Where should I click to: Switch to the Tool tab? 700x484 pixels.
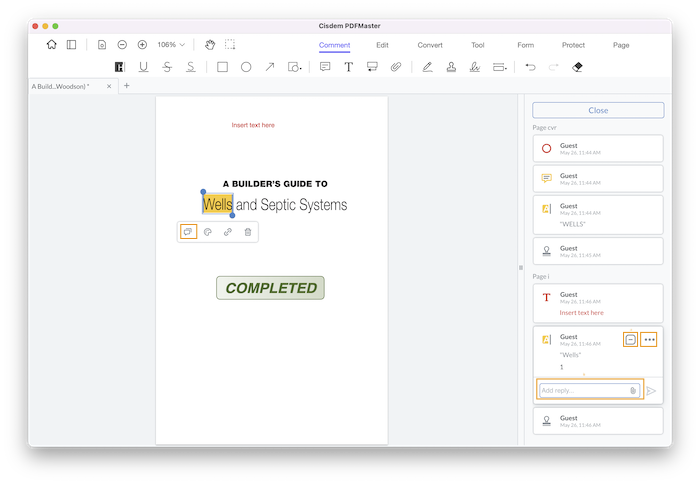[478, 45]
